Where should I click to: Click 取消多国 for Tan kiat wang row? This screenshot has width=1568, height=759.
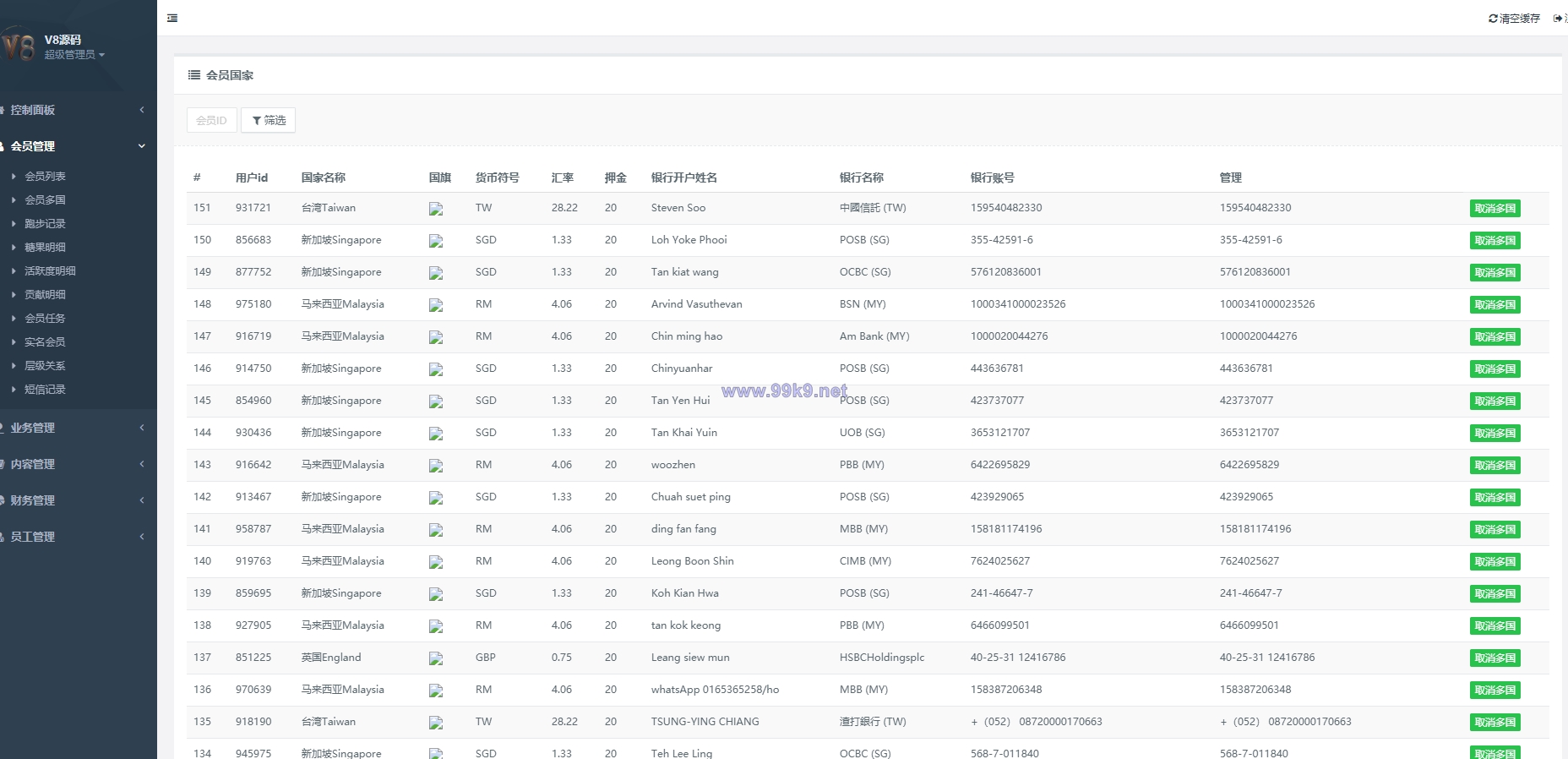(1494, 273)
